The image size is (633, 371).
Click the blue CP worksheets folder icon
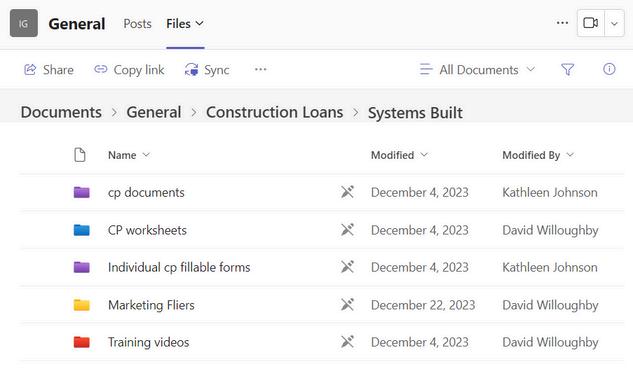pos(82,230)
